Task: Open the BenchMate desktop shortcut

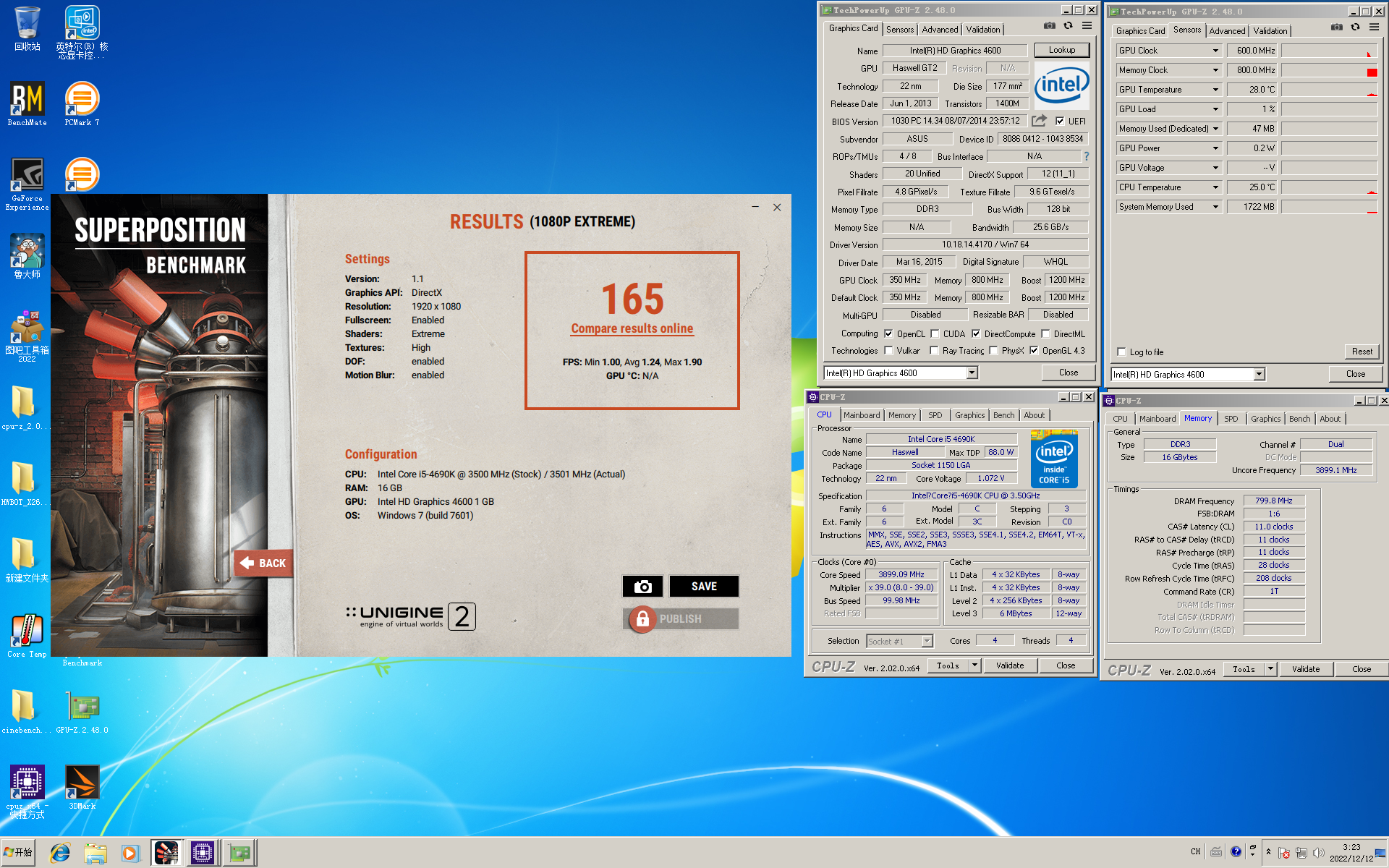Action: (27, 103)
